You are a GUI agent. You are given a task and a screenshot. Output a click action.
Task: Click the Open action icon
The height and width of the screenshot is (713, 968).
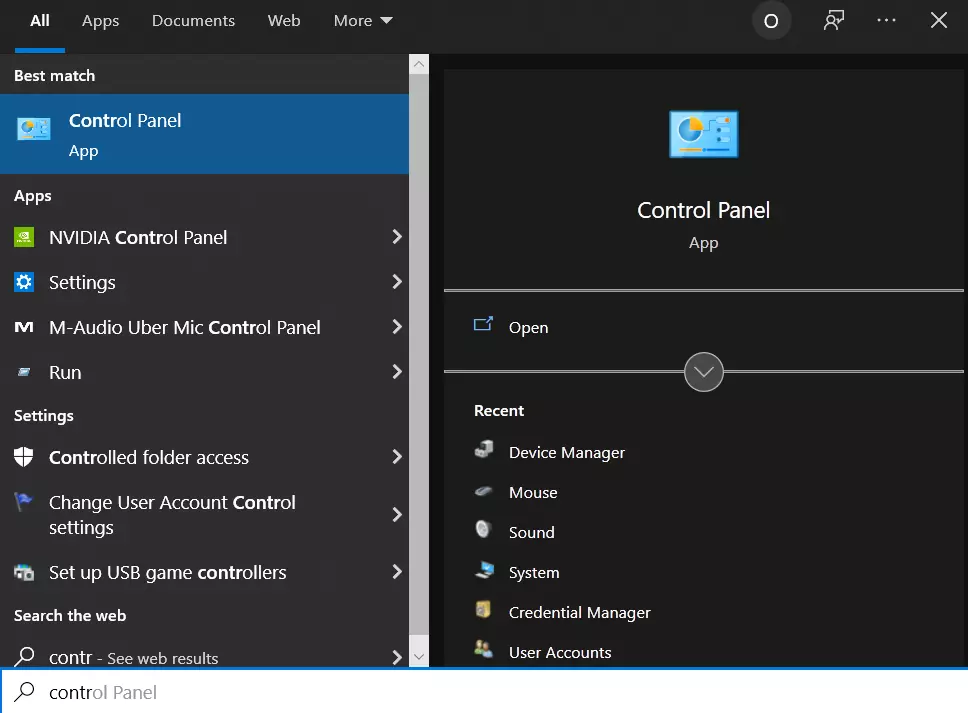point(483,324)
